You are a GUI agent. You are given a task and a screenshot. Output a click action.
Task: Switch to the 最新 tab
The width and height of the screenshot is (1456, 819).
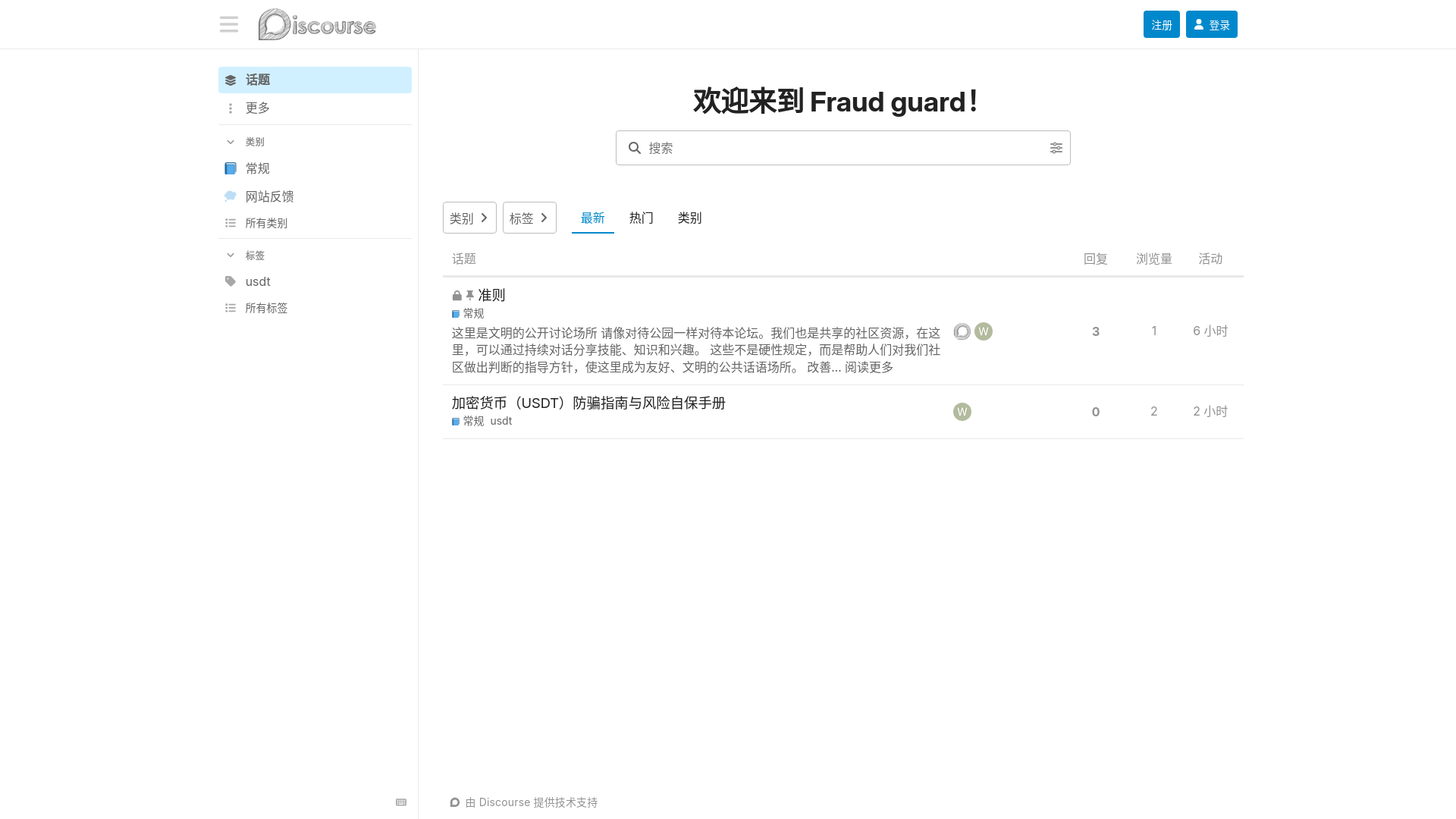[x=593, y=218]
